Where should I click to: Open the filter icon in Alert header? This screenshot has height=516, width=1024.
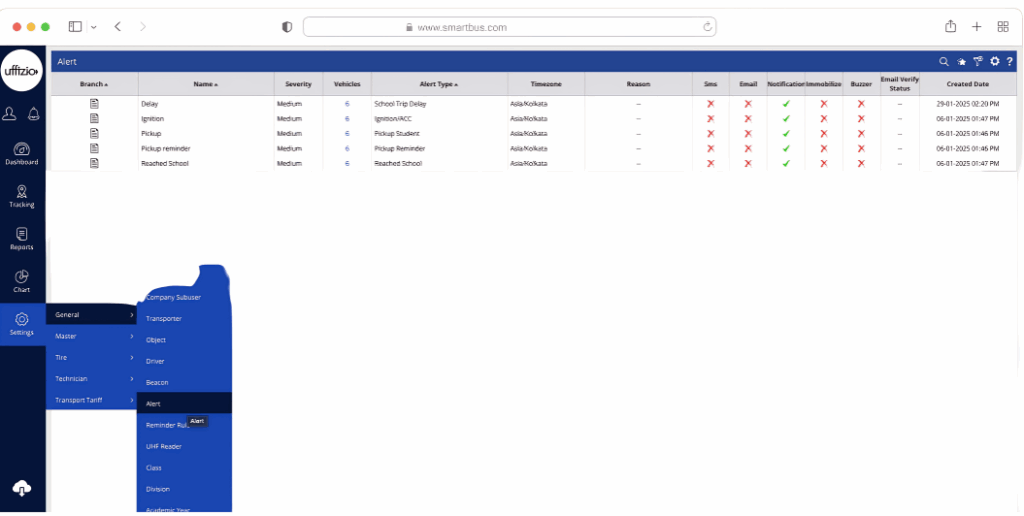click(x=977, y=62)
